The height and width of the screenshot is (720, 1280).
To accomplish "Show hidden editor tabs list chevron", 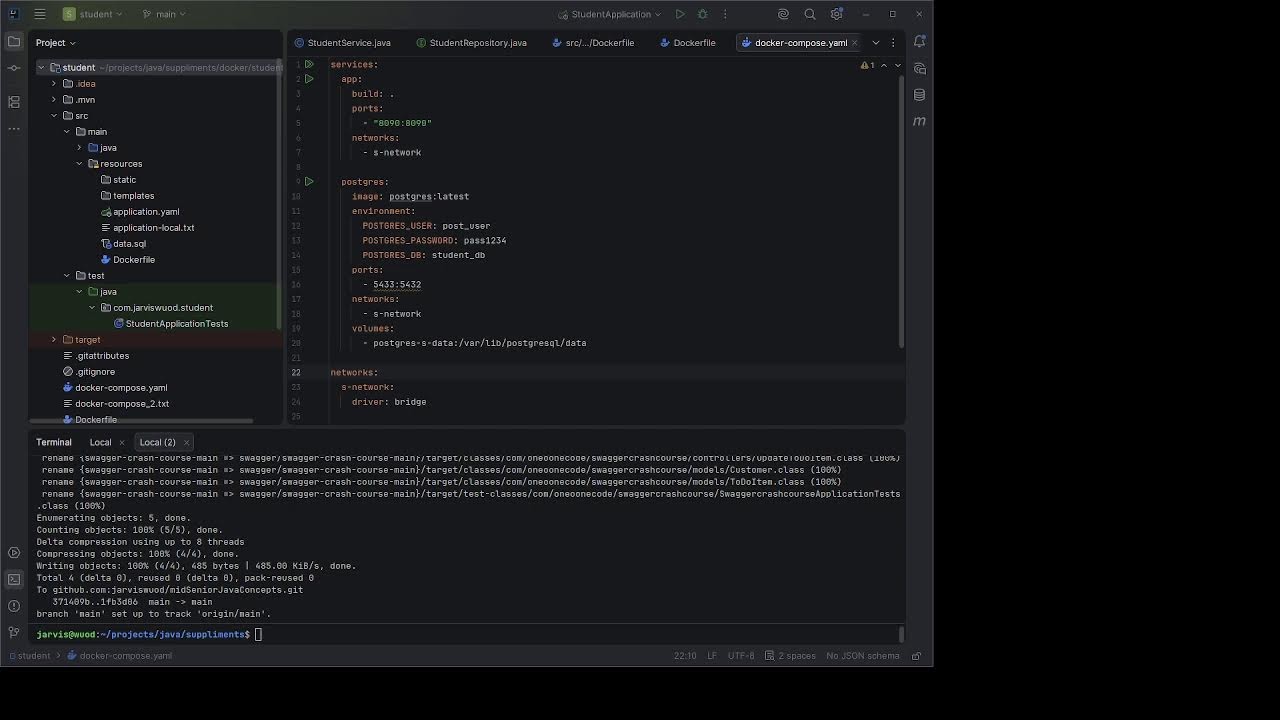I will 875,43.
